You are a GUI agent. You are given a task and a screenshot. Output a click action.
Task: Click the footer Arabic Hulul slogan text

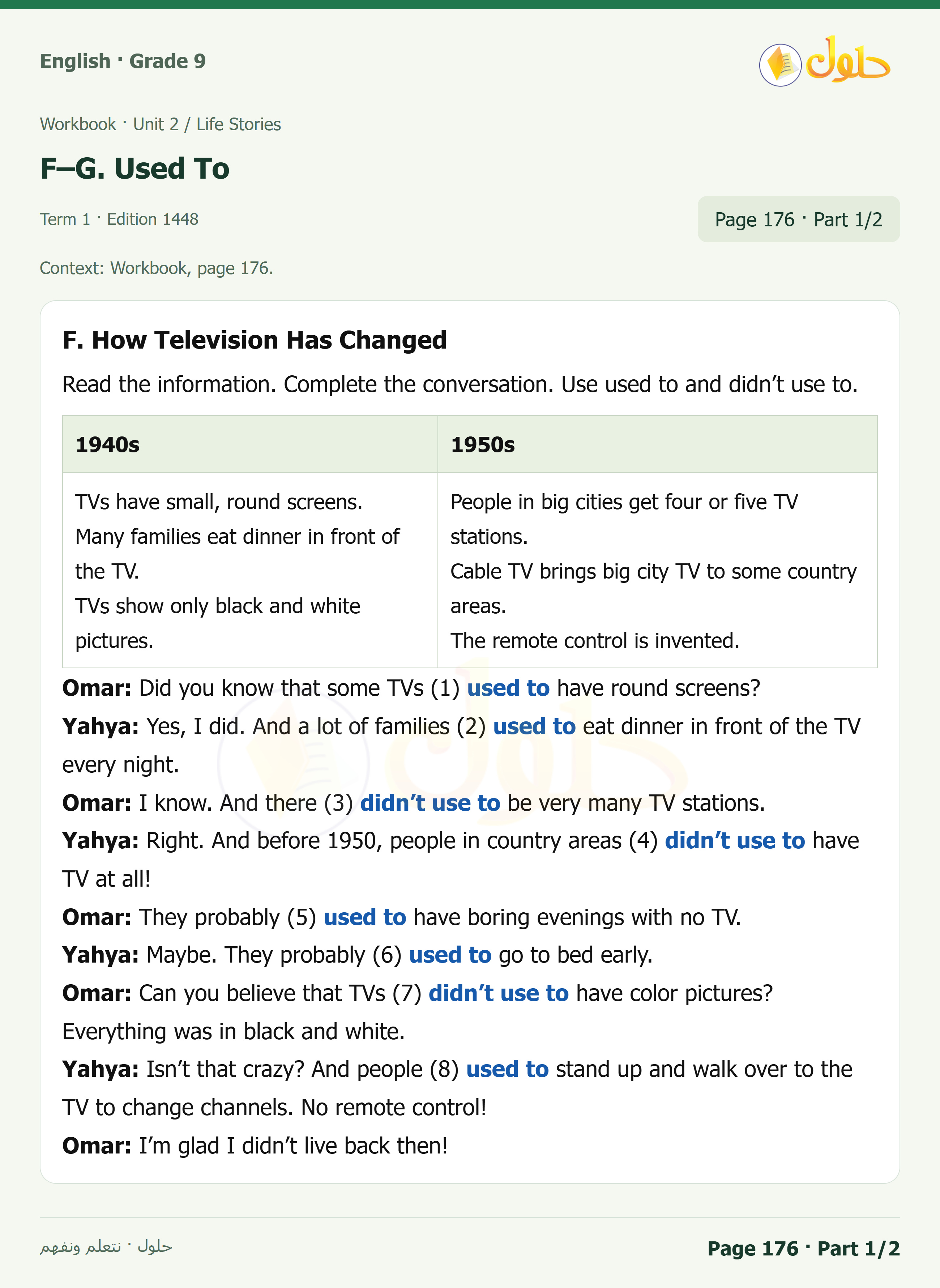point(106,1247)
